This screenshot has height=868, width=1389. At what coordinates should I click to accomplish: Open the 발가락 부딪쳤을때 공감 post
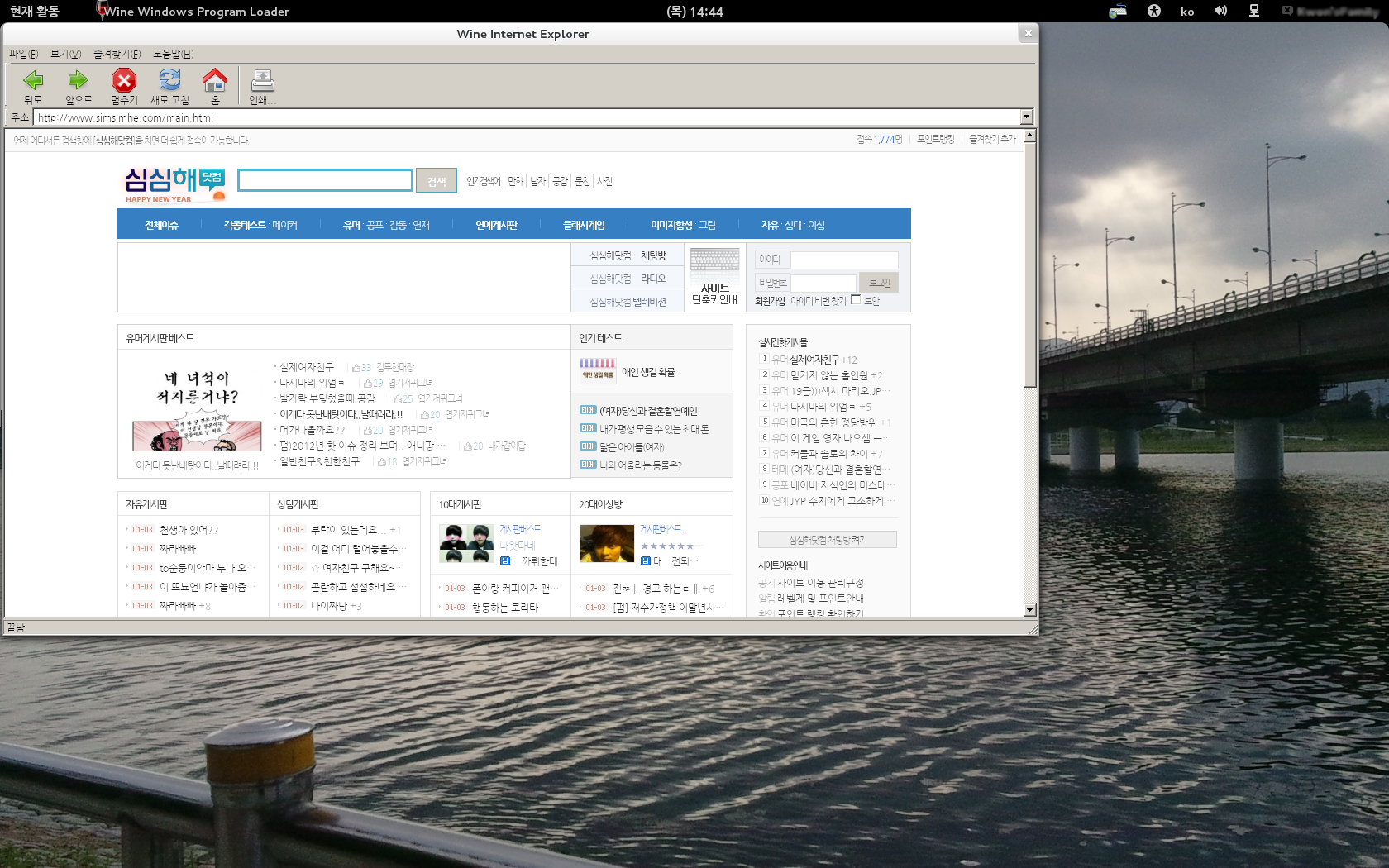point(327,398)
